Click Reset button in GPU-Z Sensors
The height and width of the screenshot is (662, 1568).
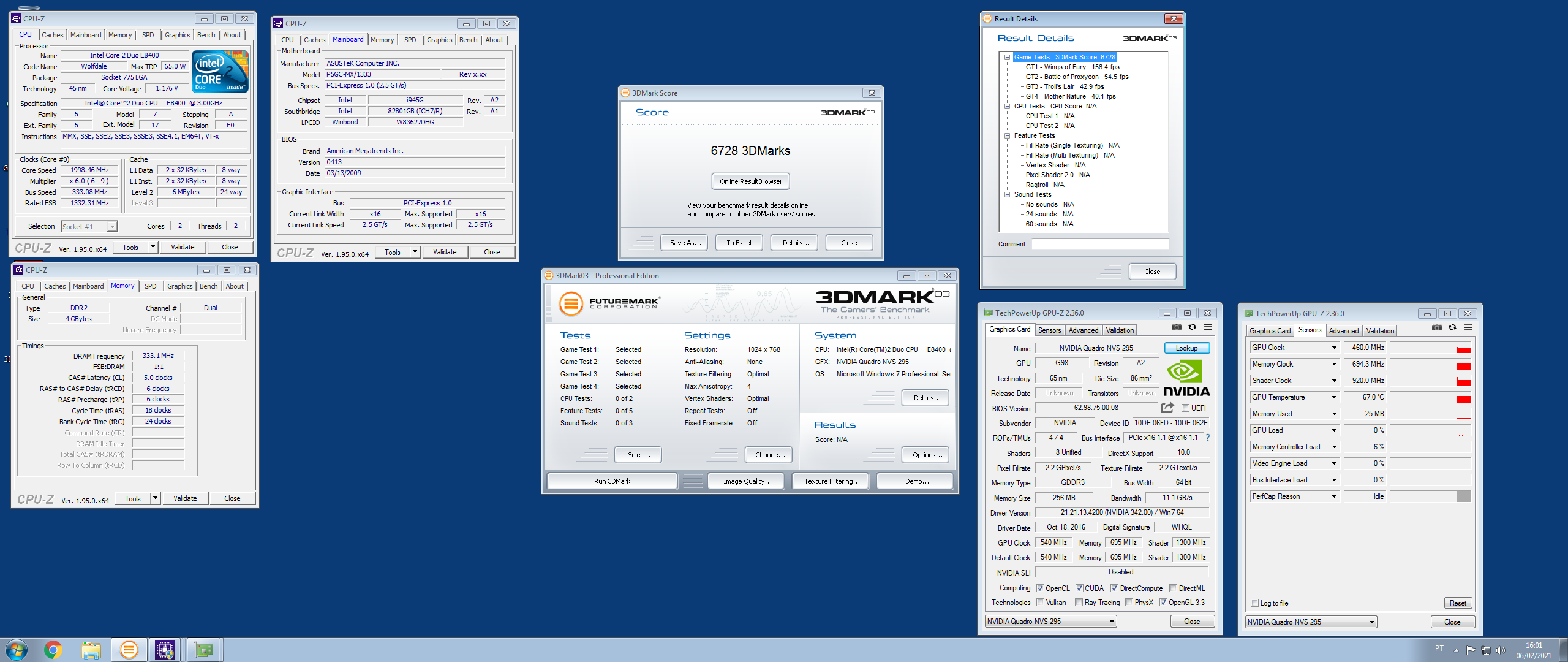[x=1458, y=603]
